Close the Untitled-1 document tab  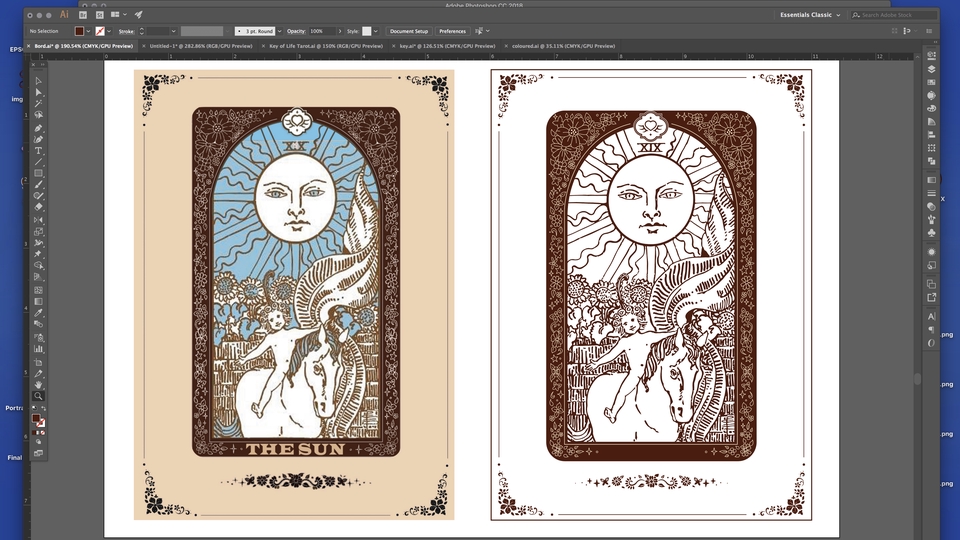(x=144, y=46)
